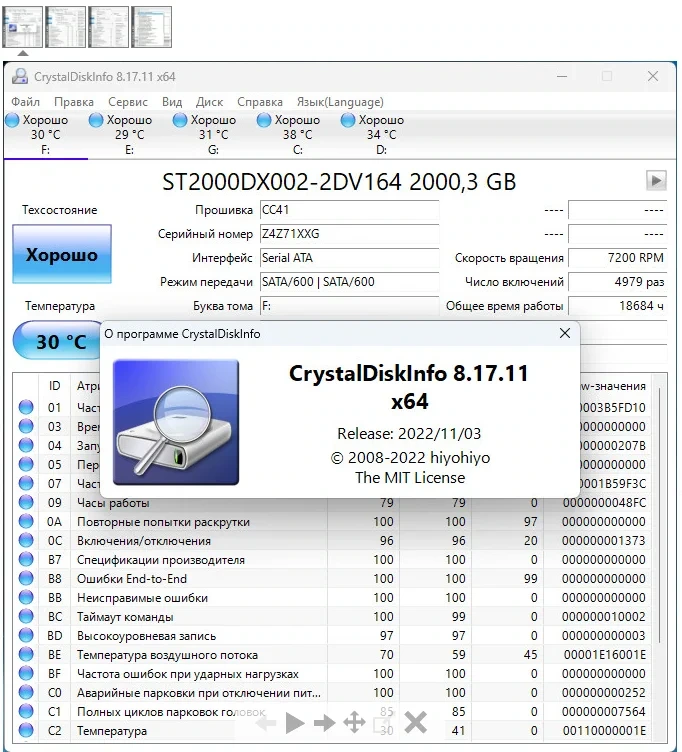Image resolution: width=682 pixels, height=752 pixels.
Task: Click the next disk arrow button
Action: click(656, 181)
